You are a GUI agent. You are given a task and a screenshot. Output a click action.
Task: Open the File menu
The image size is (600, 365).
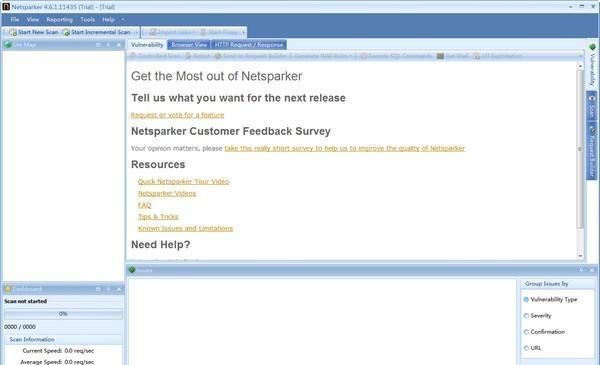pos(15,19)
